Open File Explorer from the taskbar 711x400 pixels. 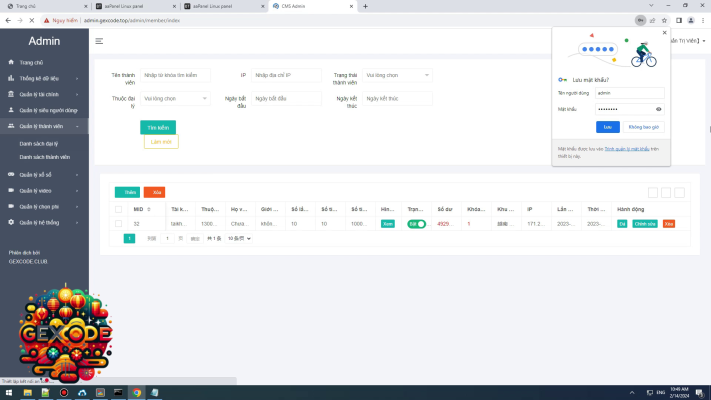(27, 393)
